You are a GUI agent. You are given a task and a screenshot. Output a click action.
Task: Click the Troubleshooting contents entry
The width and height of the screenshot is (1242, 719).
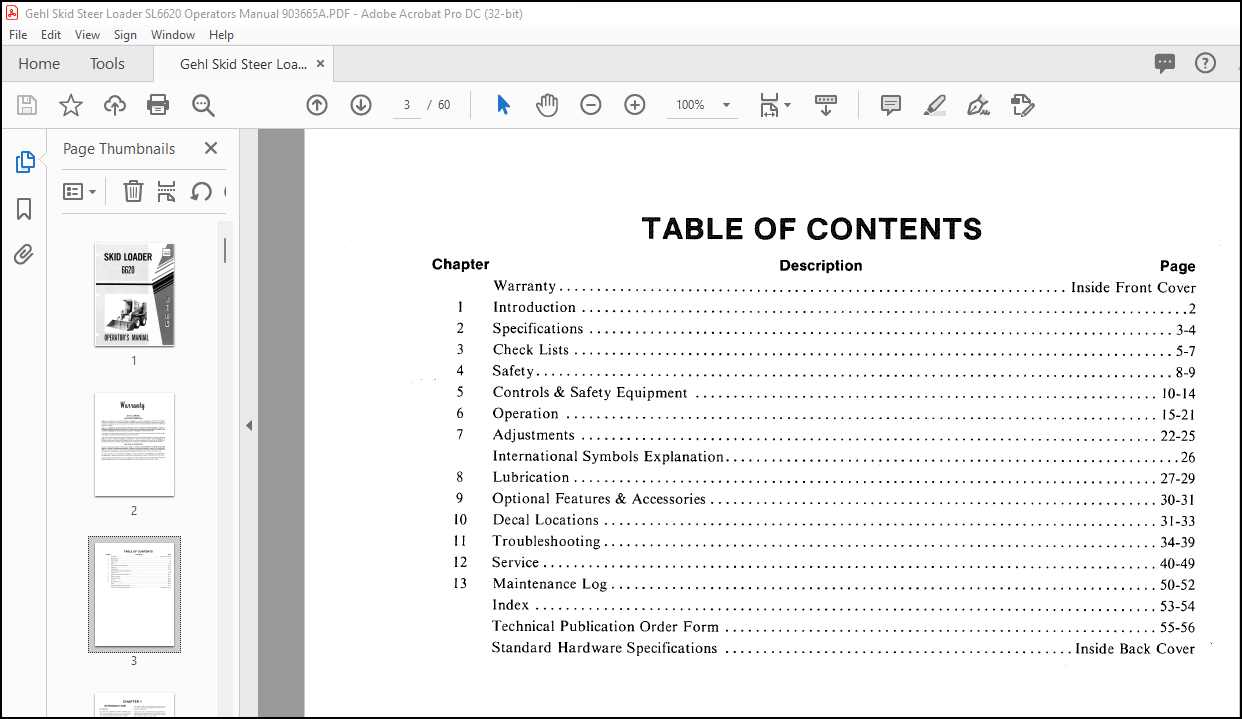(x=546, y=542)
